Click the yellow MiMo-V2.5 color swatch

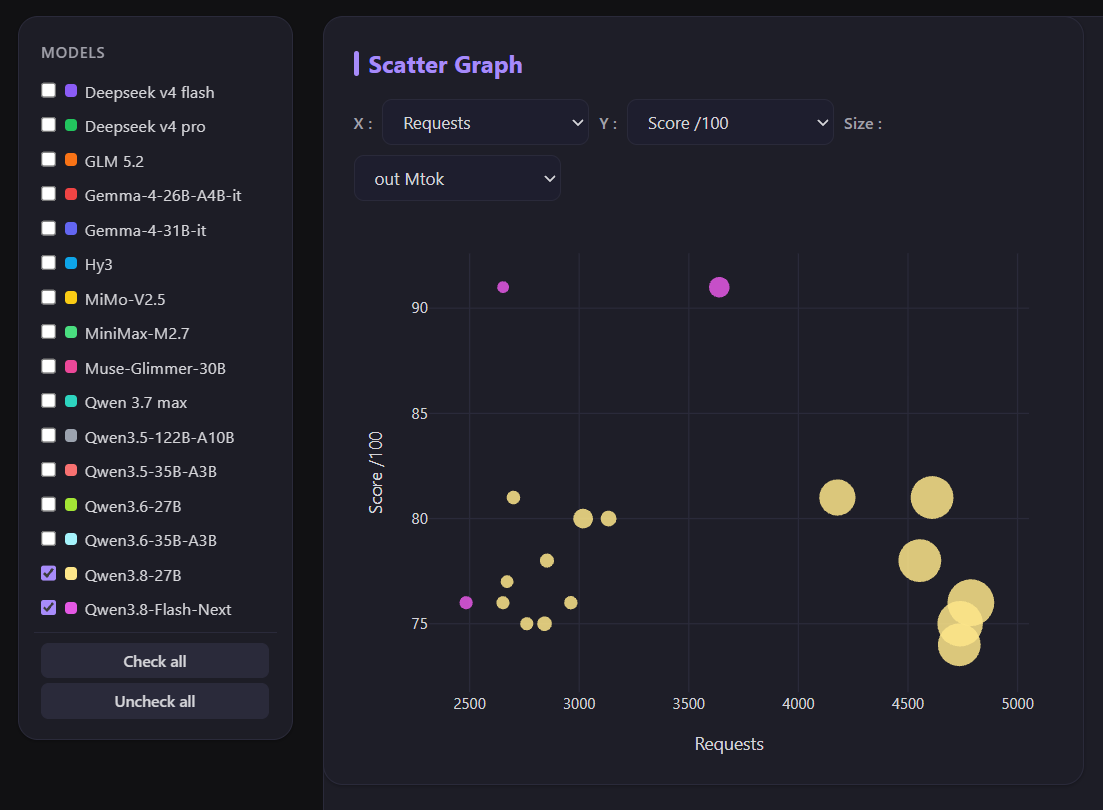point(71,297)
